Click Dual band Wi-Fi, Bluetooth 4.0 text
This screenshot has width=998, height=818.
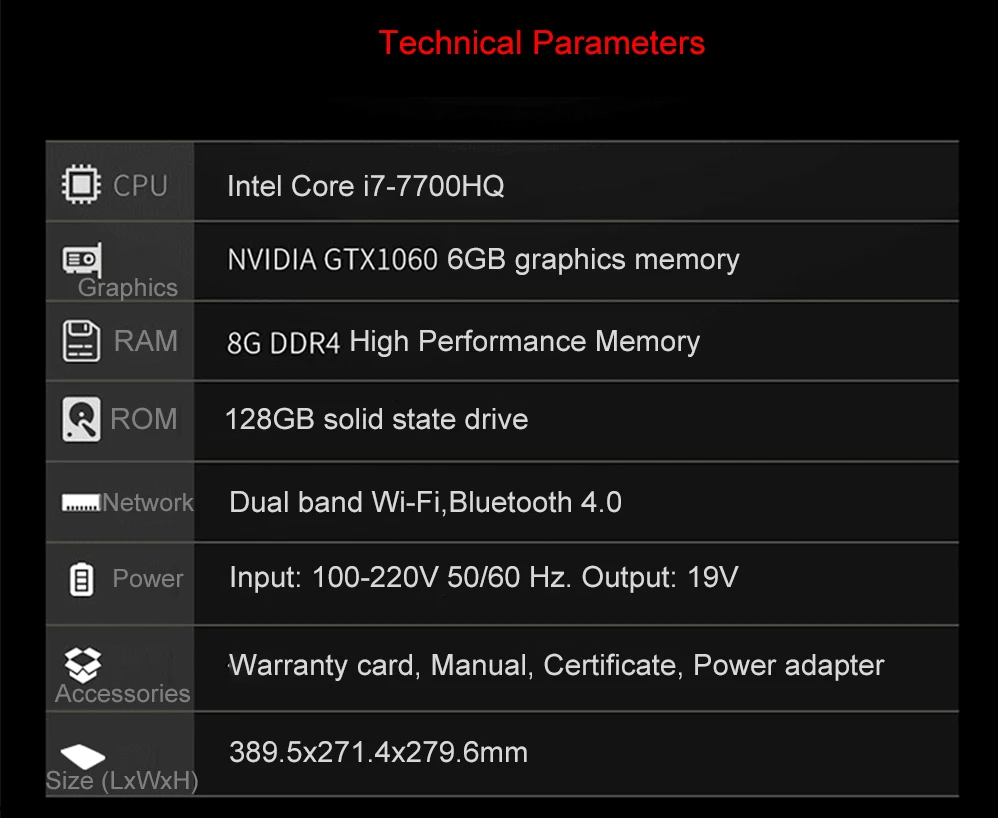point(425,502)
